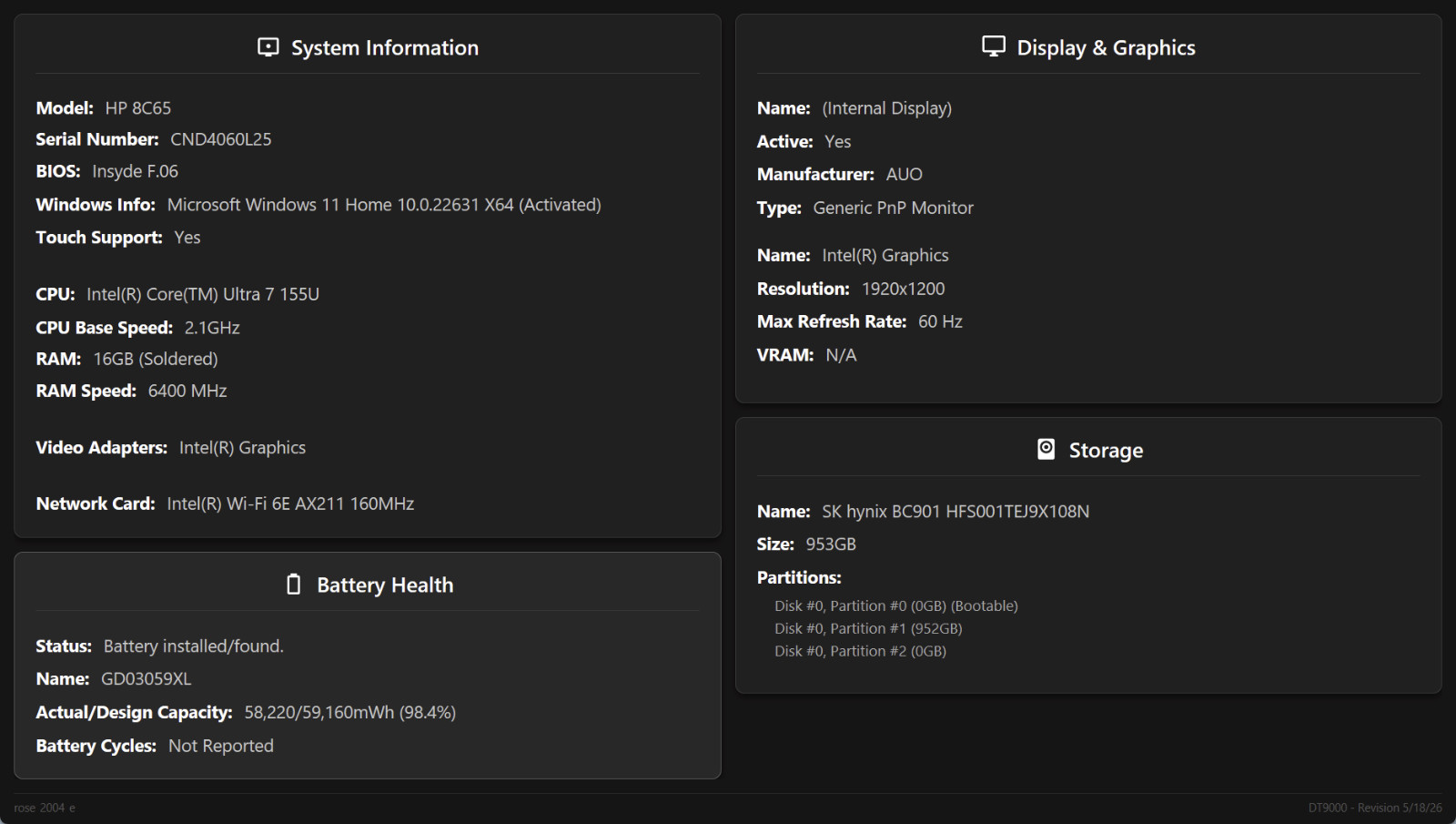
Task: Click Video Adapters Intel(R) Graphics value
Action: (242, 448)
